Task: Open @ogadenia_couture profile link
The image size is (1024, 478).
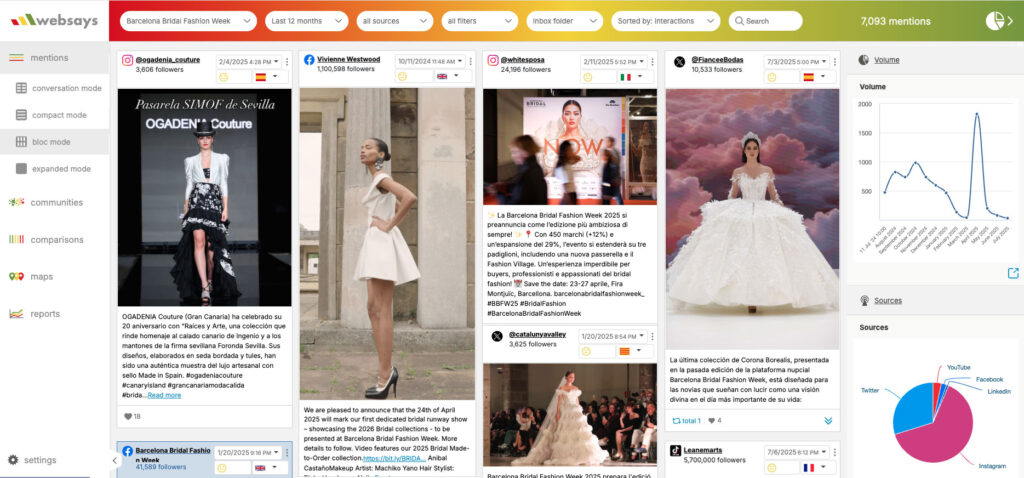Action: (168, 59)
